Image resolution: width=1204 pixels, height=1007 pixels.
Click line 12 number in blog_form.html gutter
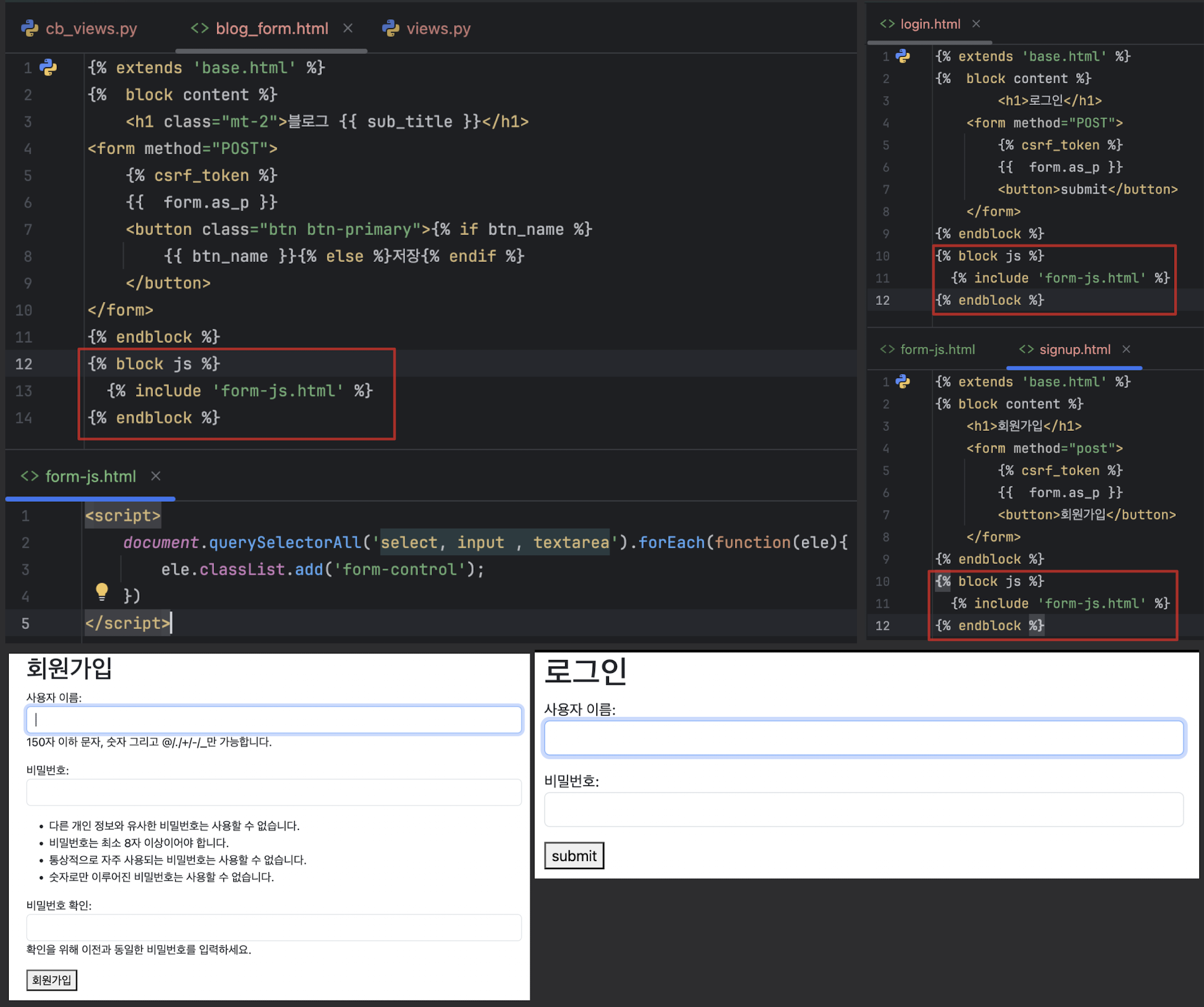point(24,364)
